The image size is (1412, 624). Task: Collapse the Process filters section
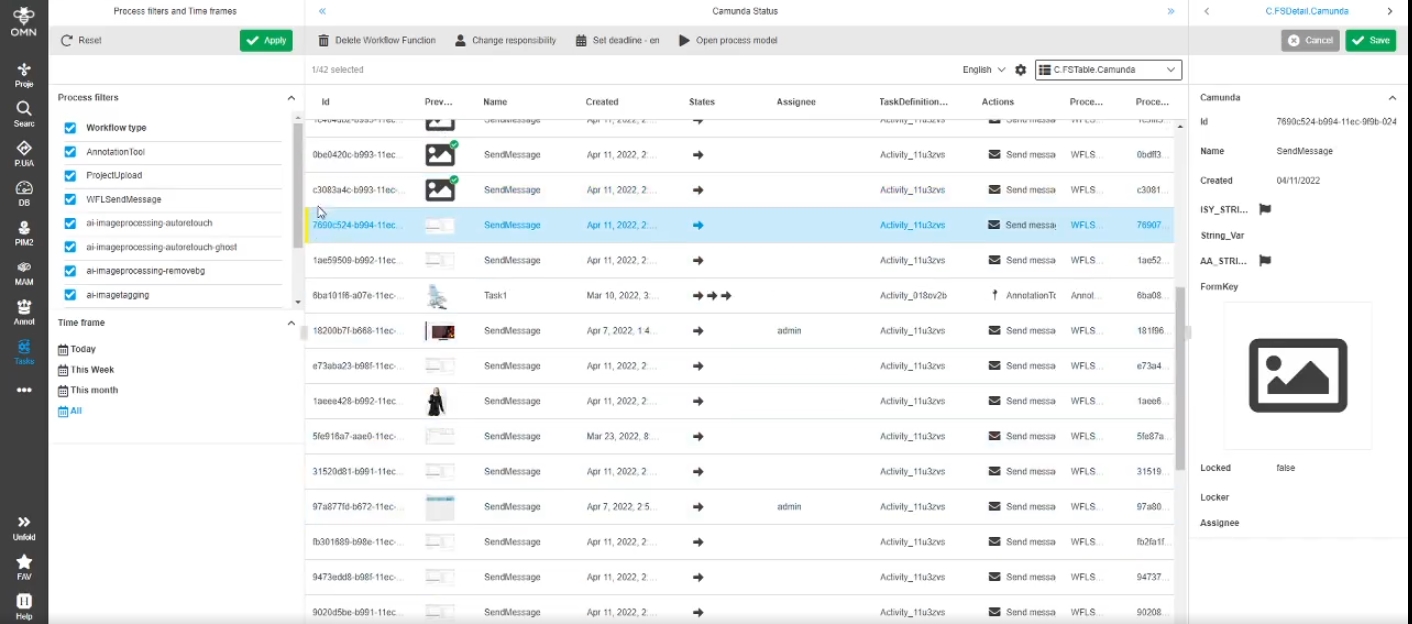point(291,98)
